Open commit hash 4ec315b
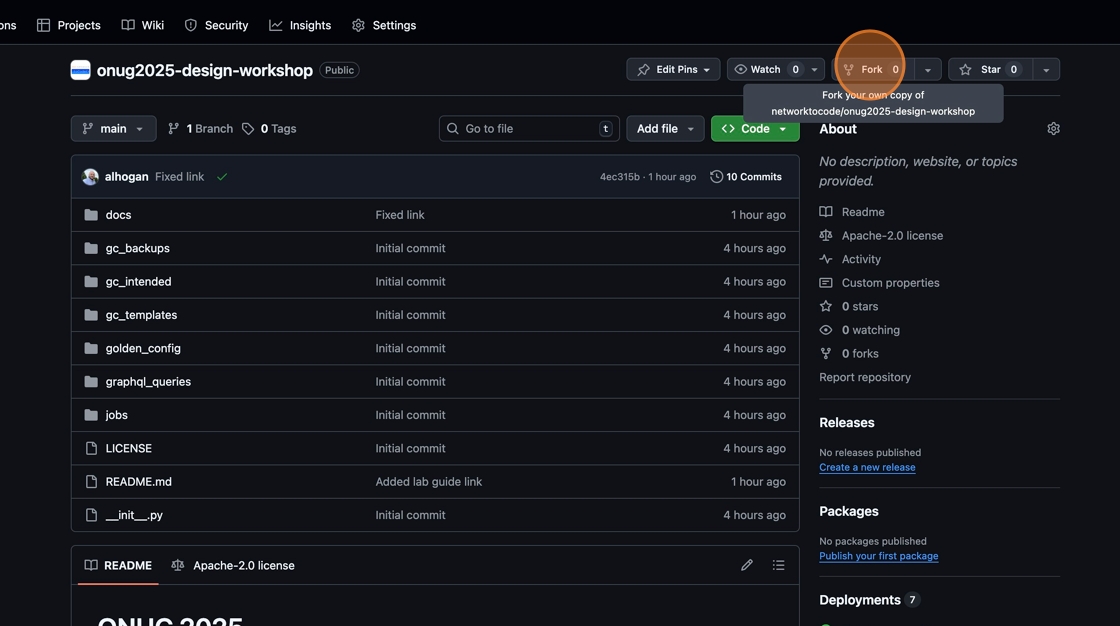The height and width of the screenshot is (626, 1120). point(619,177)
